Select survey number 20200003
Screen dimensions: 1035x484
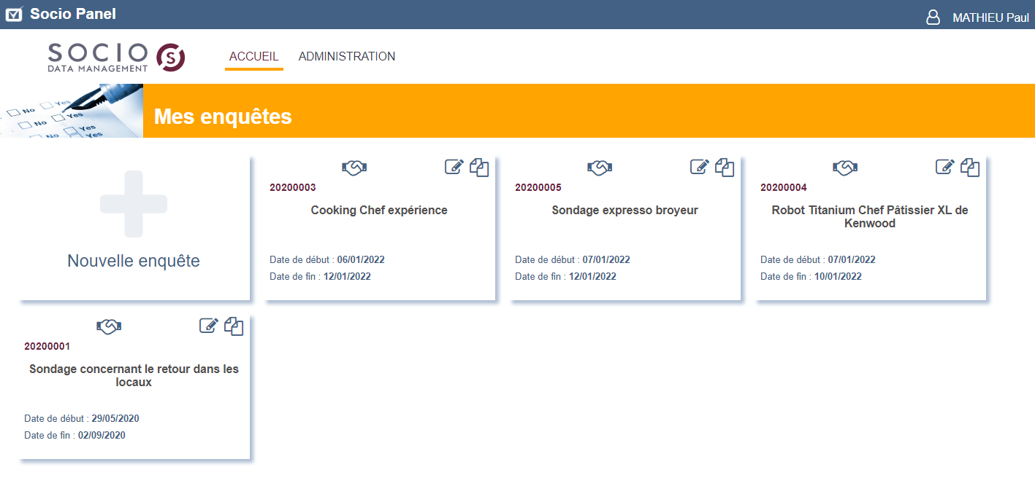[293, 188]
